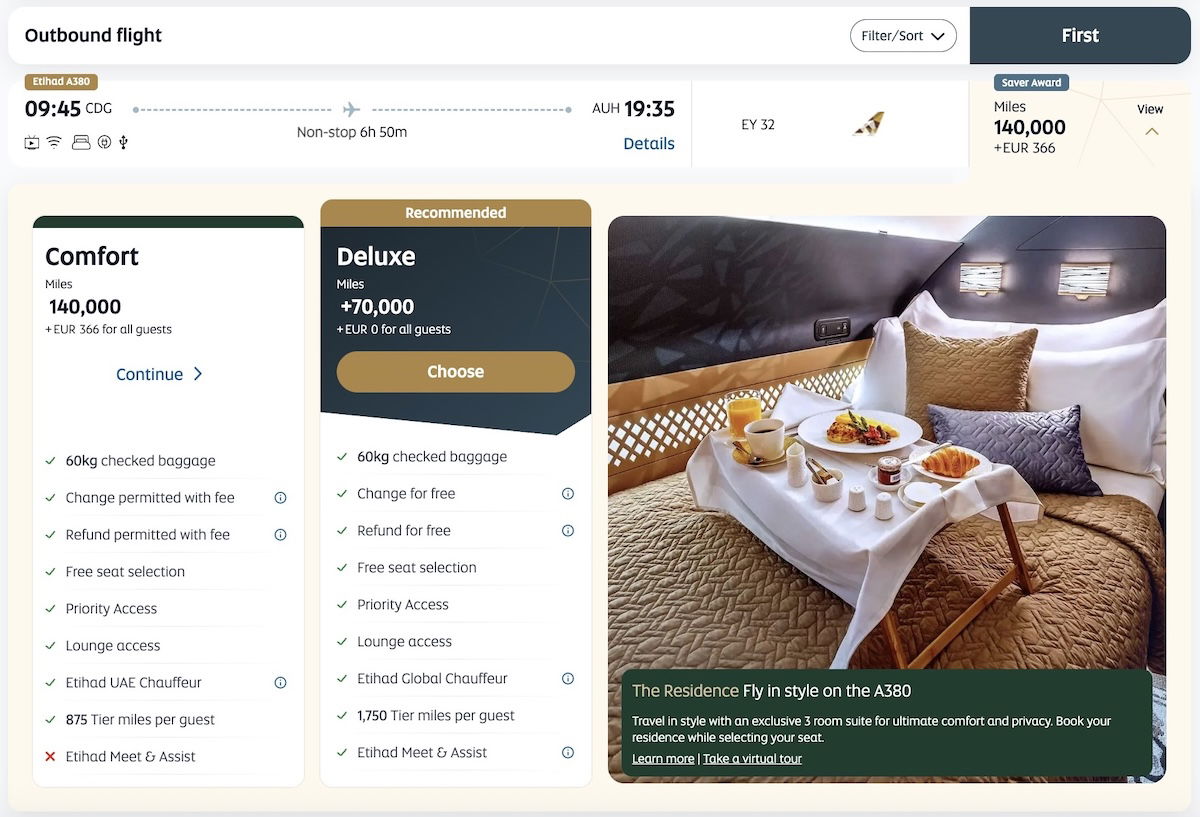1200x817 pixels.
Task: Collapse fare options using the View chevron
Action: 1151,131
